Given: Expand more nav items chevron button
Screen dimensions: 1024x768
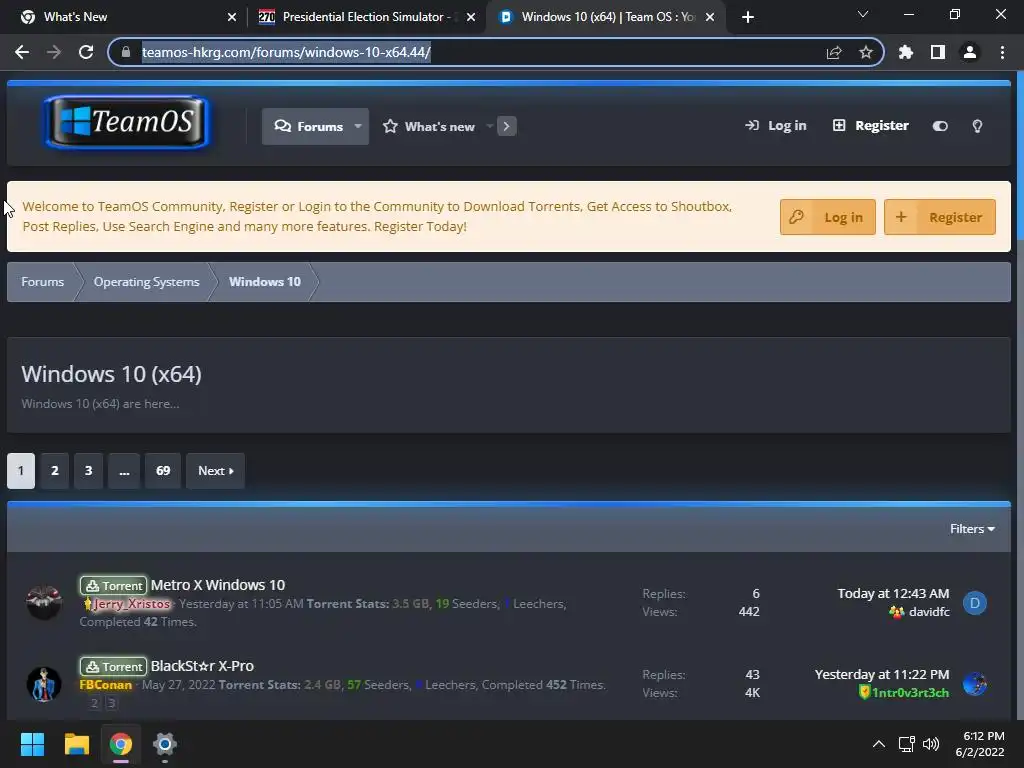Looking at the screenshot, I should pos(506,126).
